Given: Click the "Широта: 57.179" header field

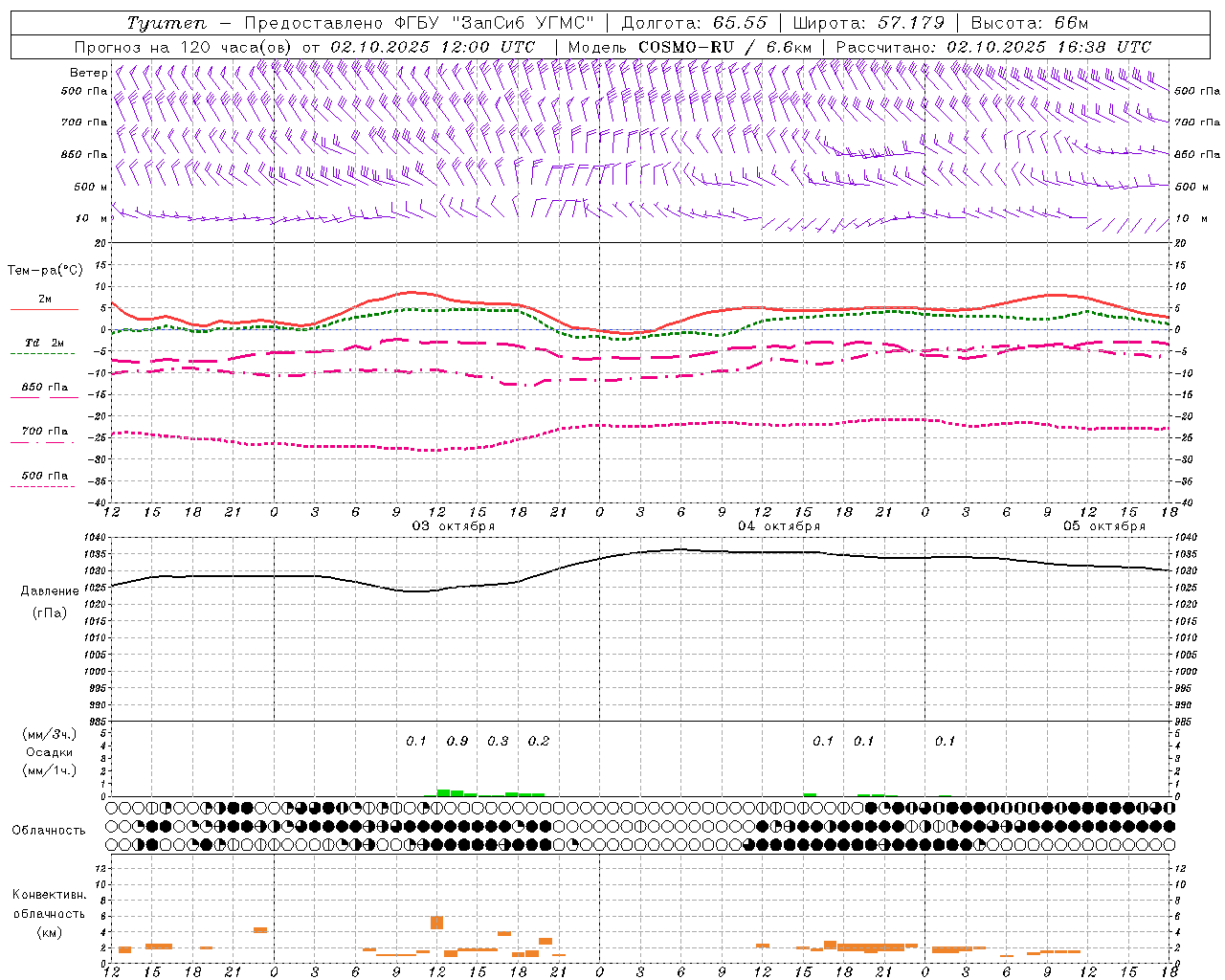Looking at the screenshot, I should pos(871,23).
